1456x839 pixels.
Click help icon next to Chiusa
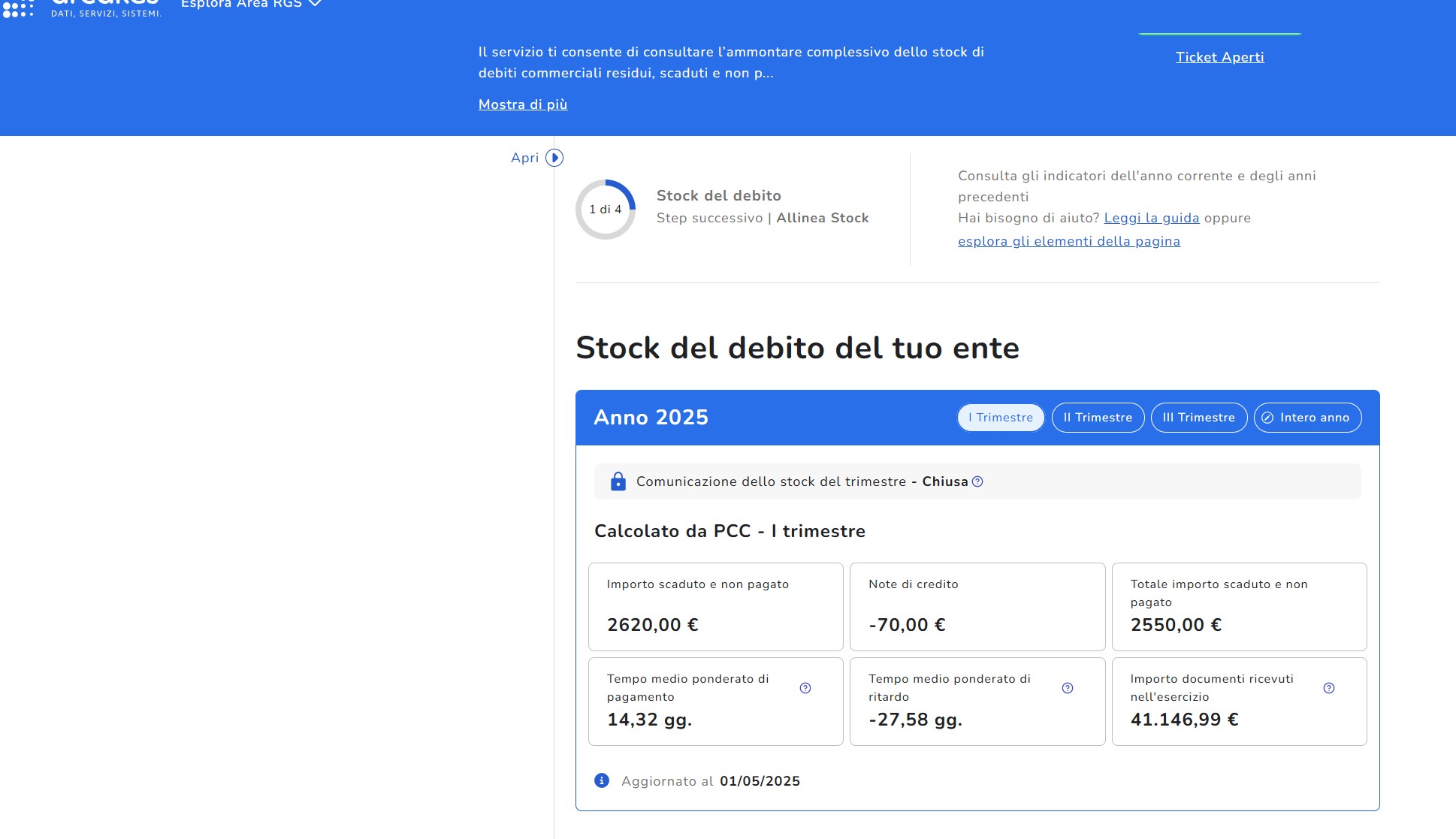click(x=977, y=481)
